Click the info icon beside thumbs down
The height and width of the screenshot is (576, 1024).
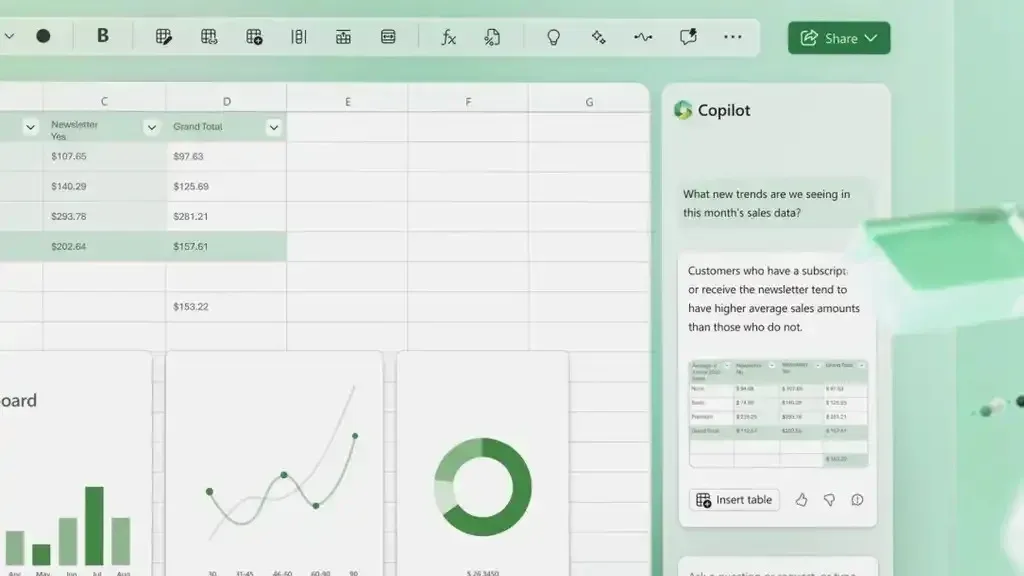tap(857, 500)
